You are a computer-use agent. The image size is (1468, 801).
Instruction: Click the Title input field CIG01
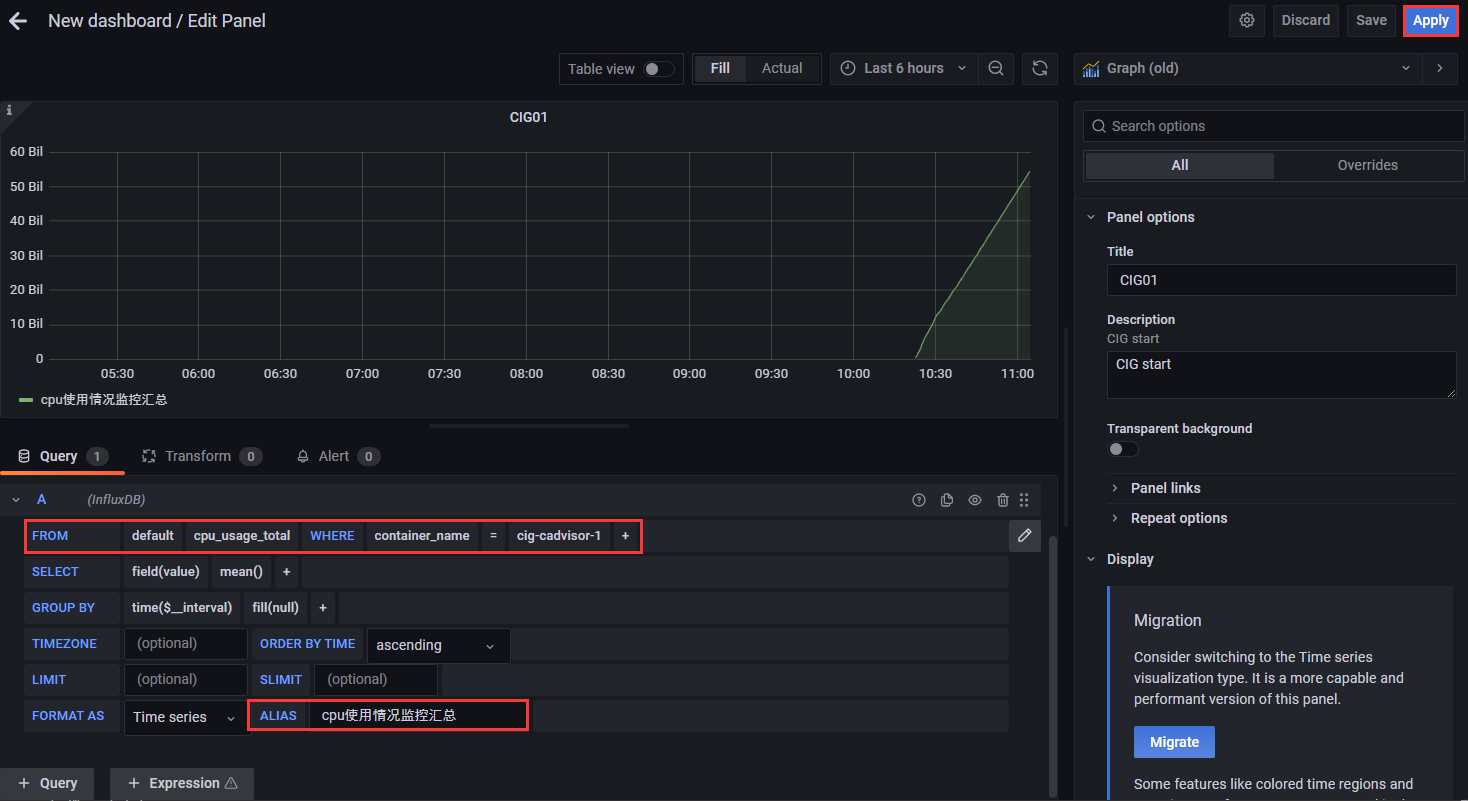[x=1281, y=280]
